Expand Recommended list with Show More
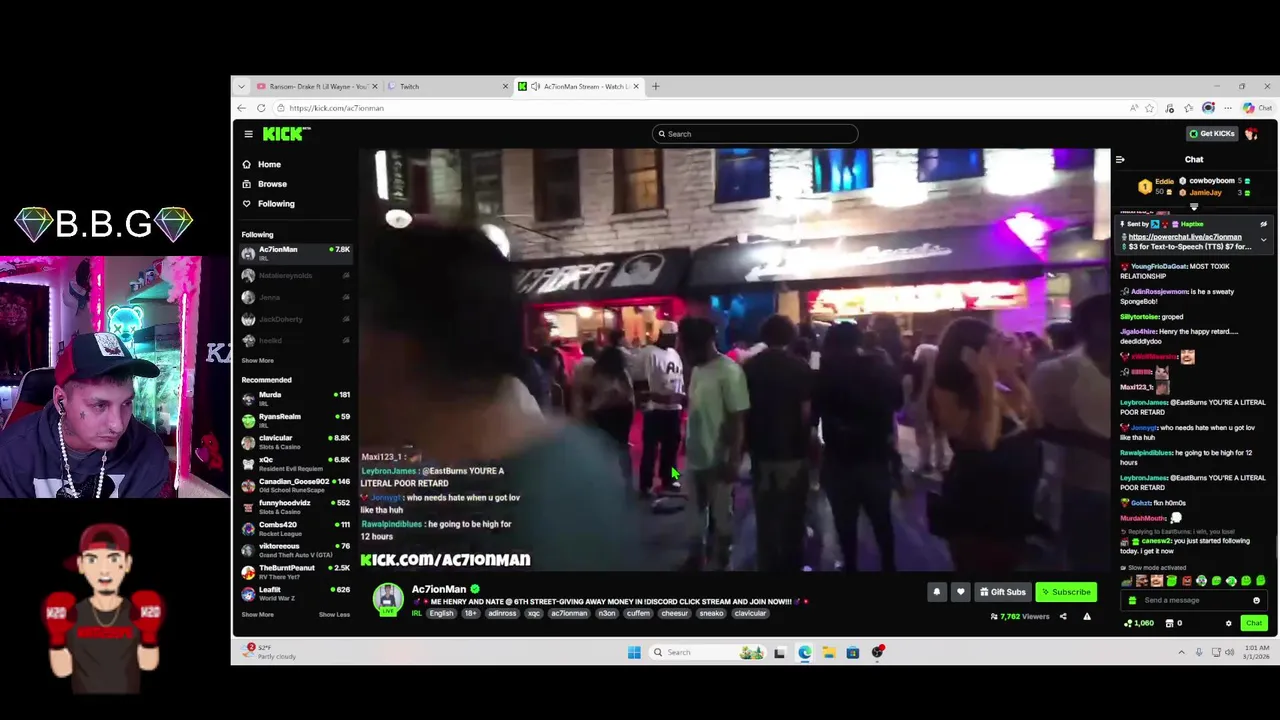Image resolution: width=1280 pixels, height=720 pixels. click(257, 614)
